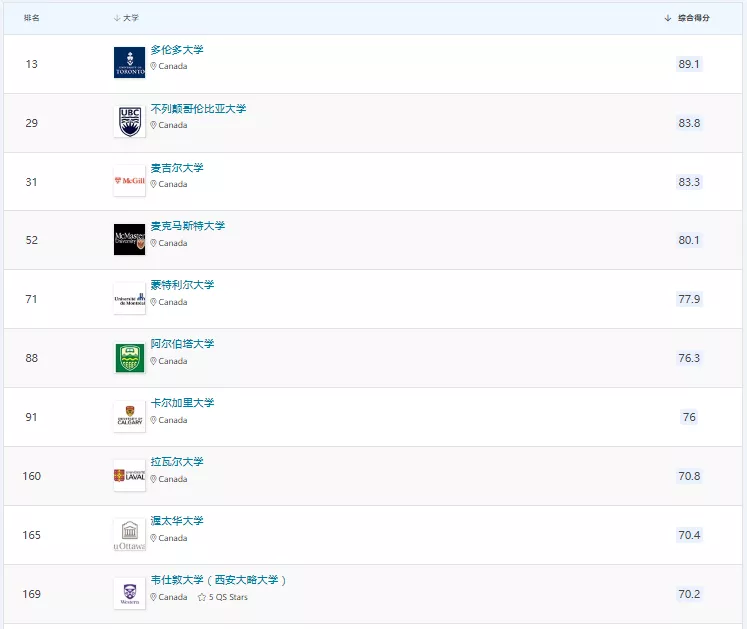Click the McMaster University logo
The image size is (747, 629).
(x=130, y=239)
